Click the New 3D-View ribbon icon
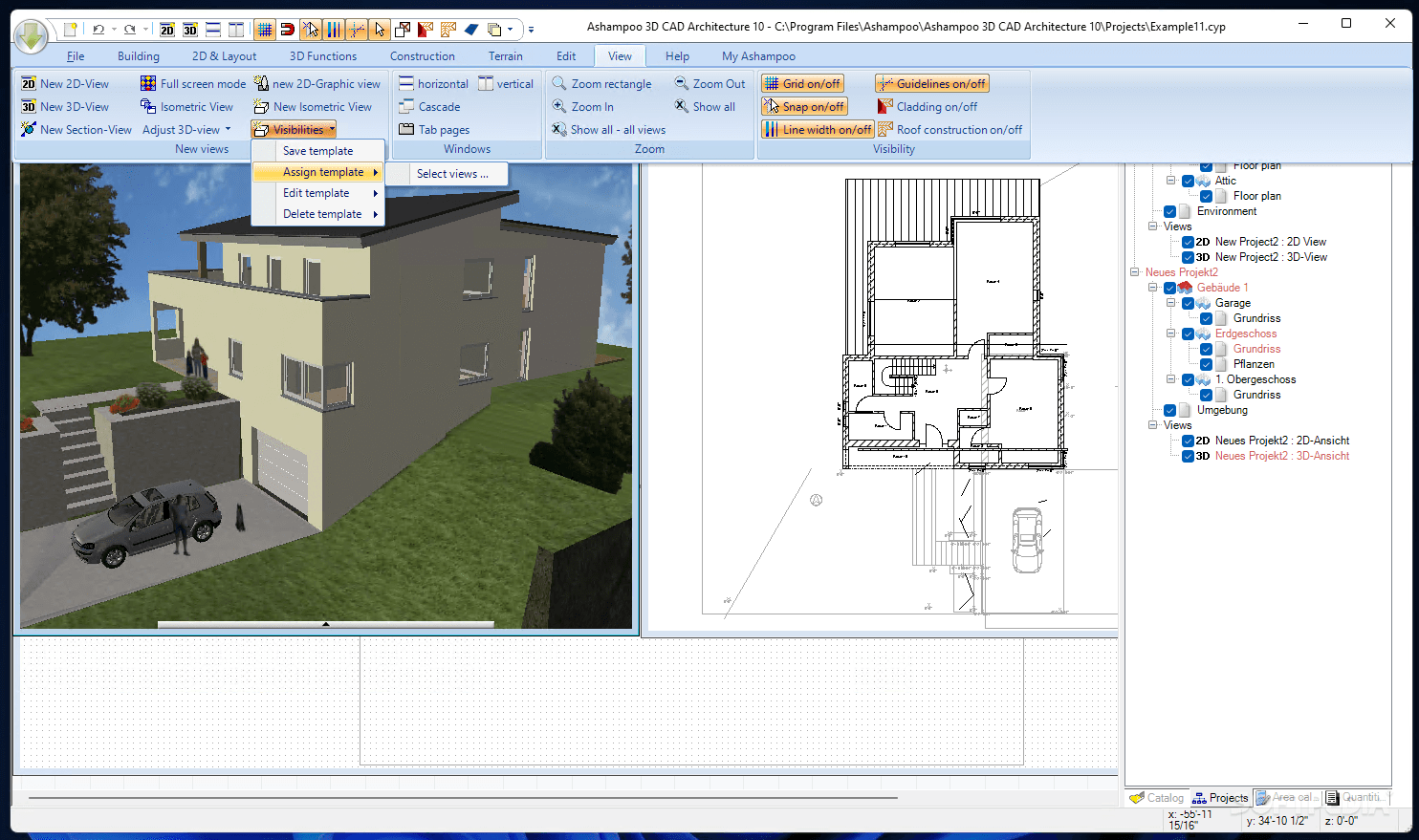Image resolution: width=1419 pixels, height=840 pixels. [x=29, y=107]
